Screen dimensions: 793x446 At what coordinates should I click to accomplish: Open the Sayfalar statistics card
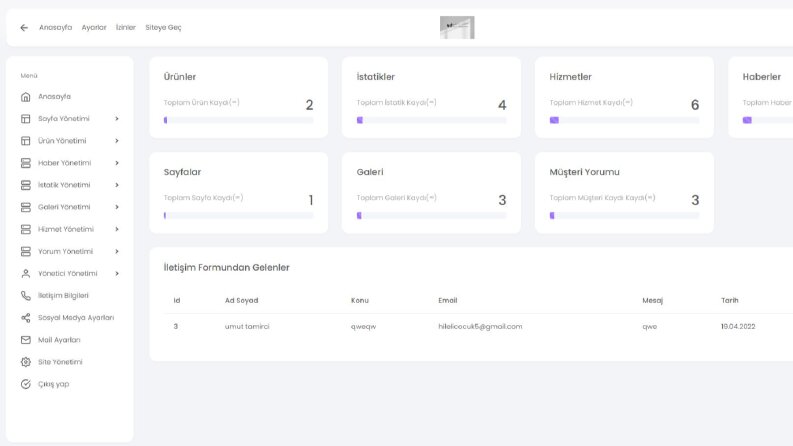239,193
